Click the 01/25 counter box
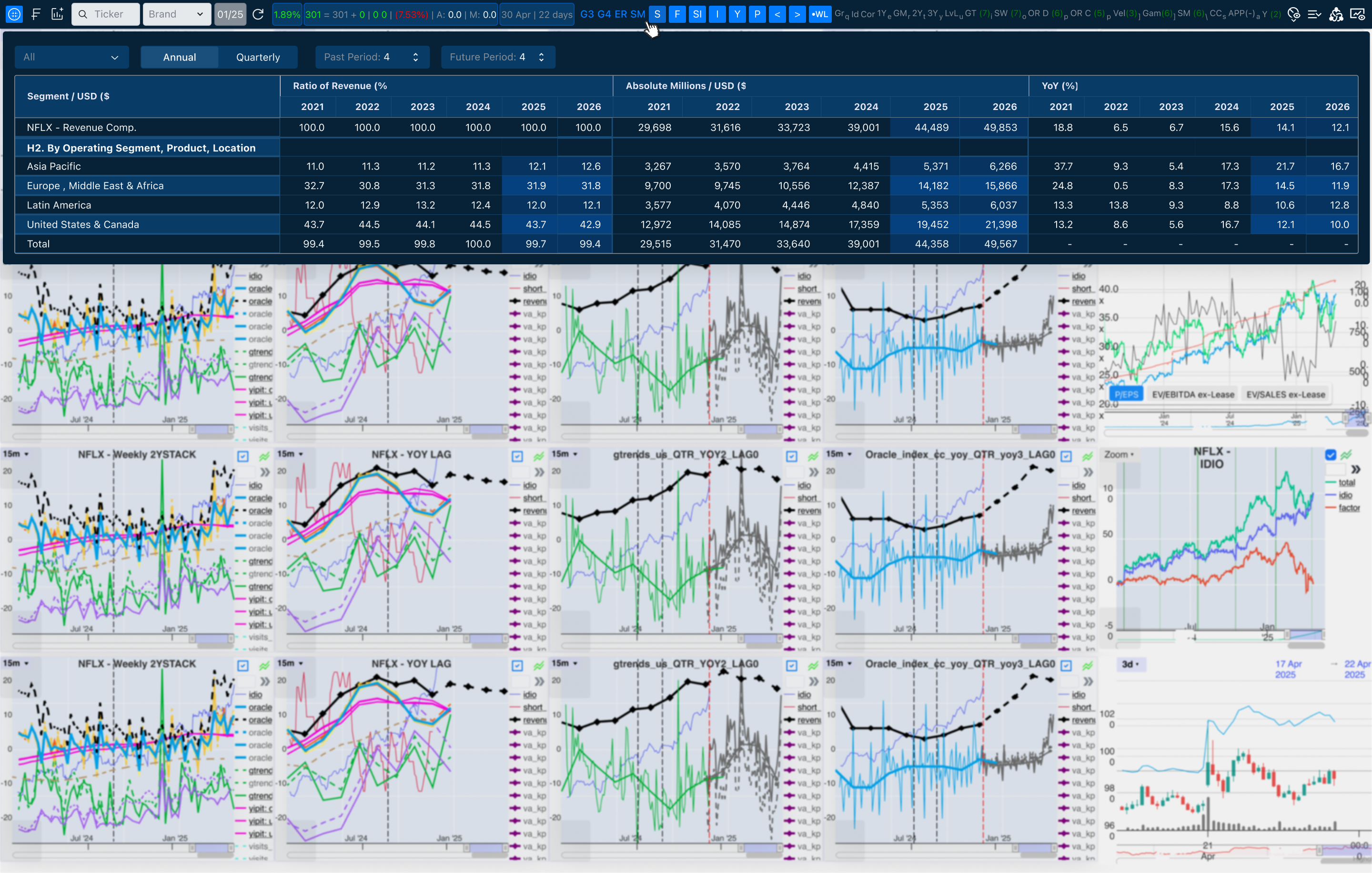Viewport: 1372px width, 873px height. (x=230, y=14)
